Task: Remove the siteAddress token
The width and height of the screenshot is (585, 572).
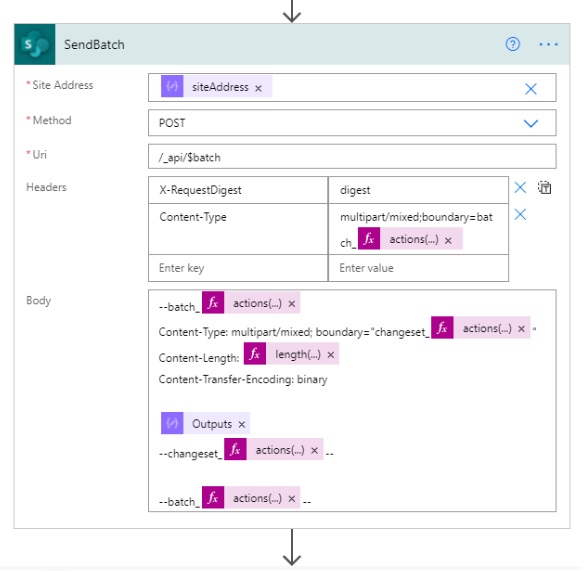Action: [258, 88]
